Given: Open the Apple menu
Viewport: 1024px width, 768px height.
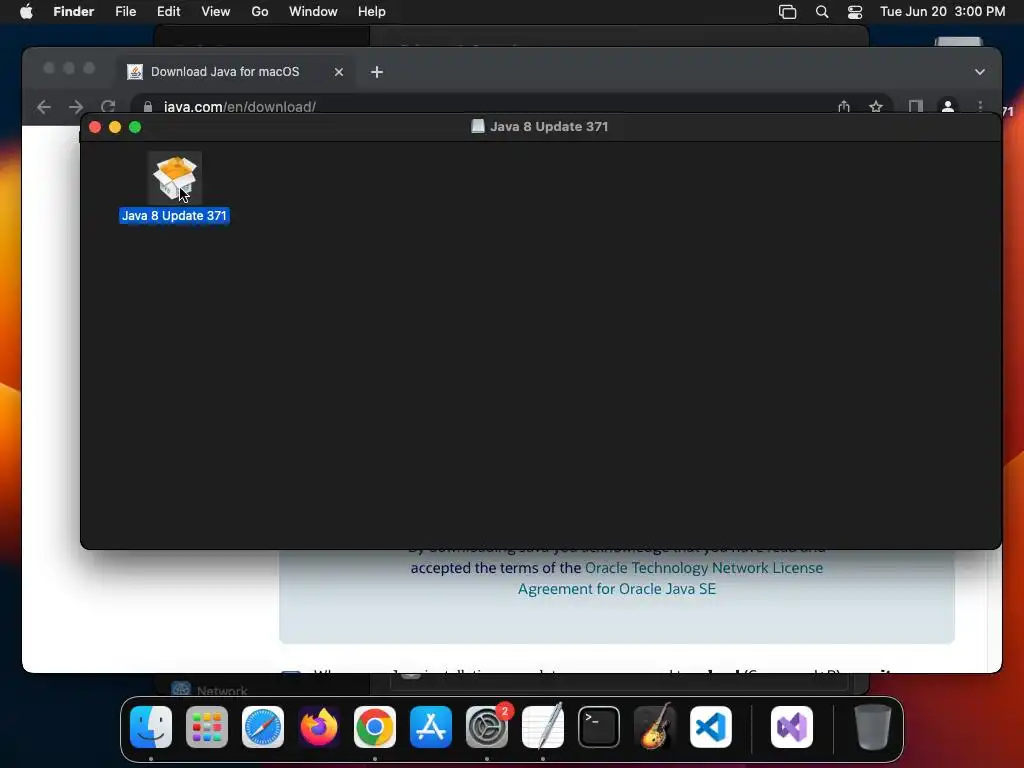Looking at the screenshot, I should coord(26,12).
